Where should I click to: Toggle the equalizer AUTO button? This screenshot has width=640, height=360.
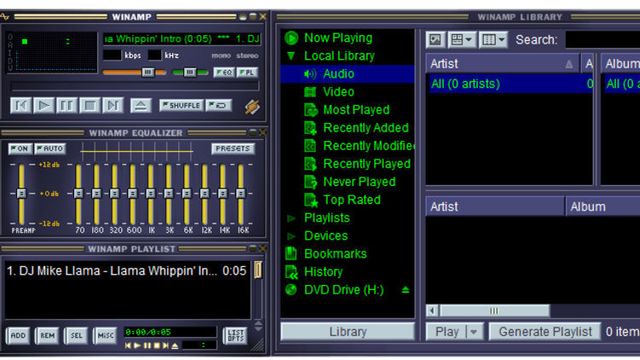pos(50,149)
